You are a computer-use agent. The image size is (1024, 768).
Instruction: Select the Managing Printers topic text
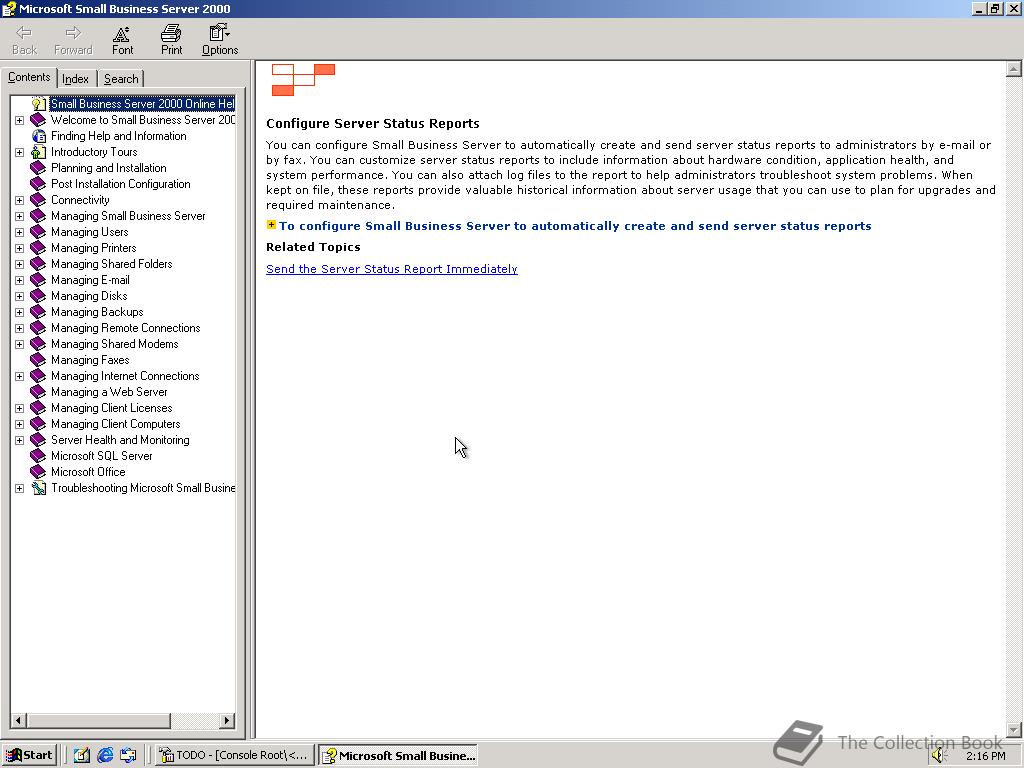(93, 248)
